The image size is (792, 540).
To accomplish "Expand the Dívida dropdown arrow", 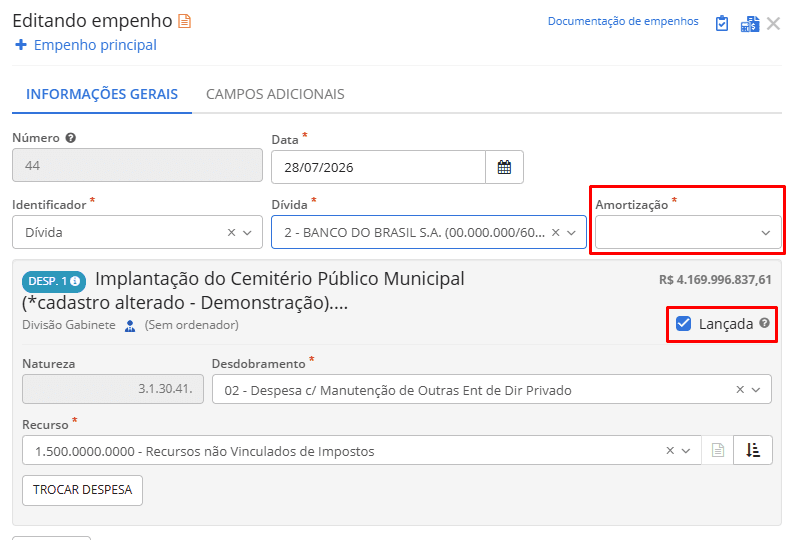I will tap(572, 233).
